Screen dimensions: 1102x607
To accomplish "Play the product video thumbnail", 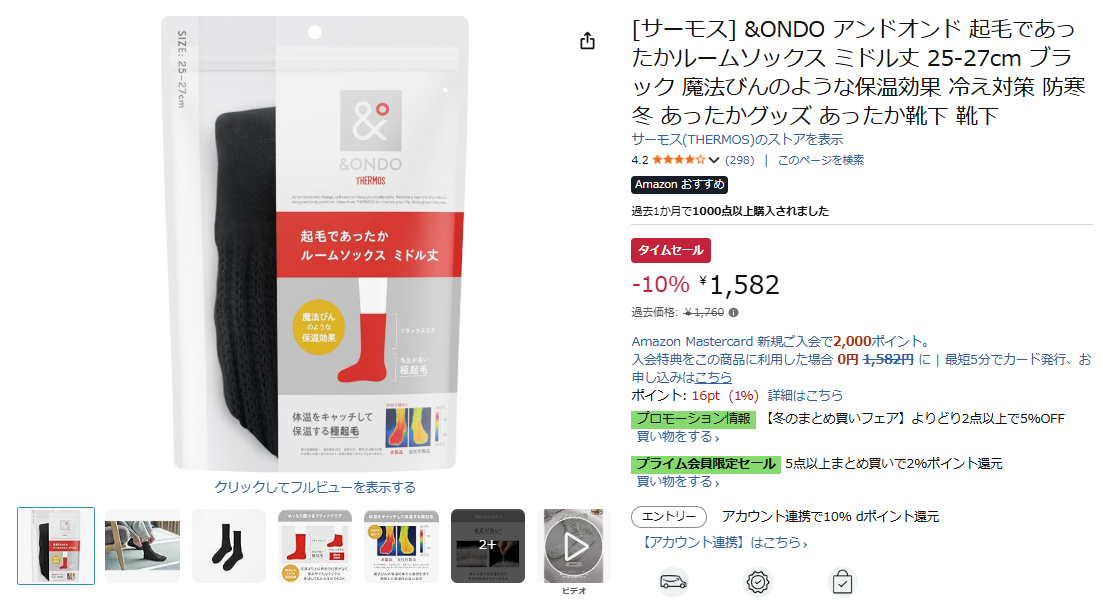I will [x=574, y=546].
